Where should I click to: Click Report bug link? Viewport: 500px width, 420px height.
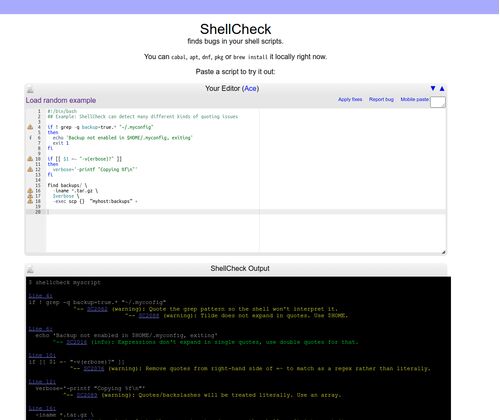(x=381, y=99)
